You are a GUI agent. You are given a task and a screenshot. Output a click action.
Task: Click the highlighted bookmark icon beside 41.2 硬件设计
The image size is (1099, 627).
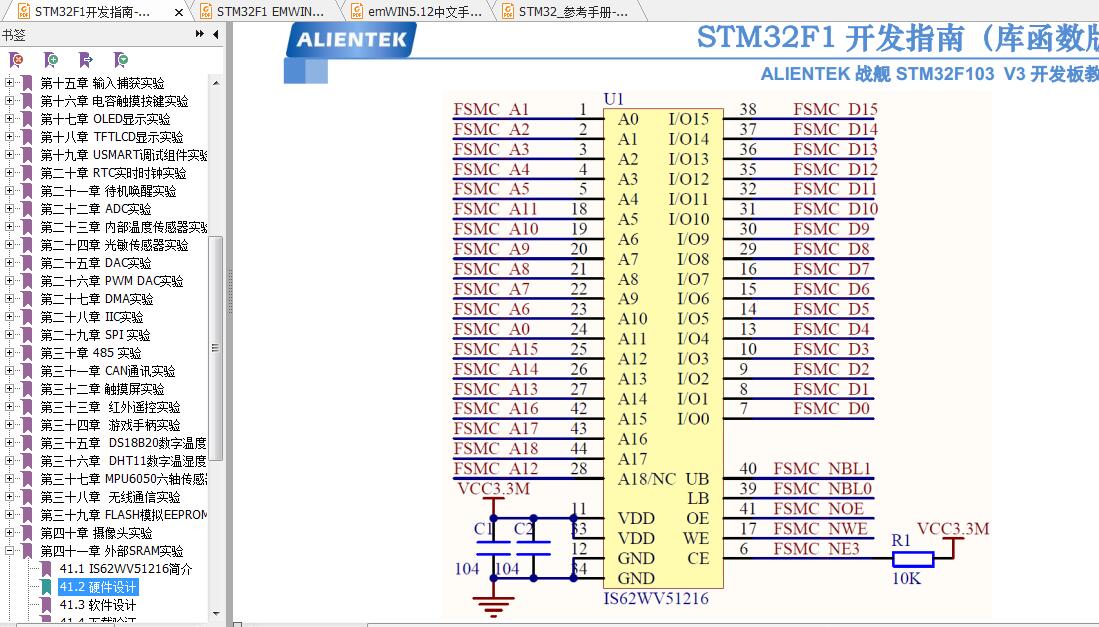(46, 587)
